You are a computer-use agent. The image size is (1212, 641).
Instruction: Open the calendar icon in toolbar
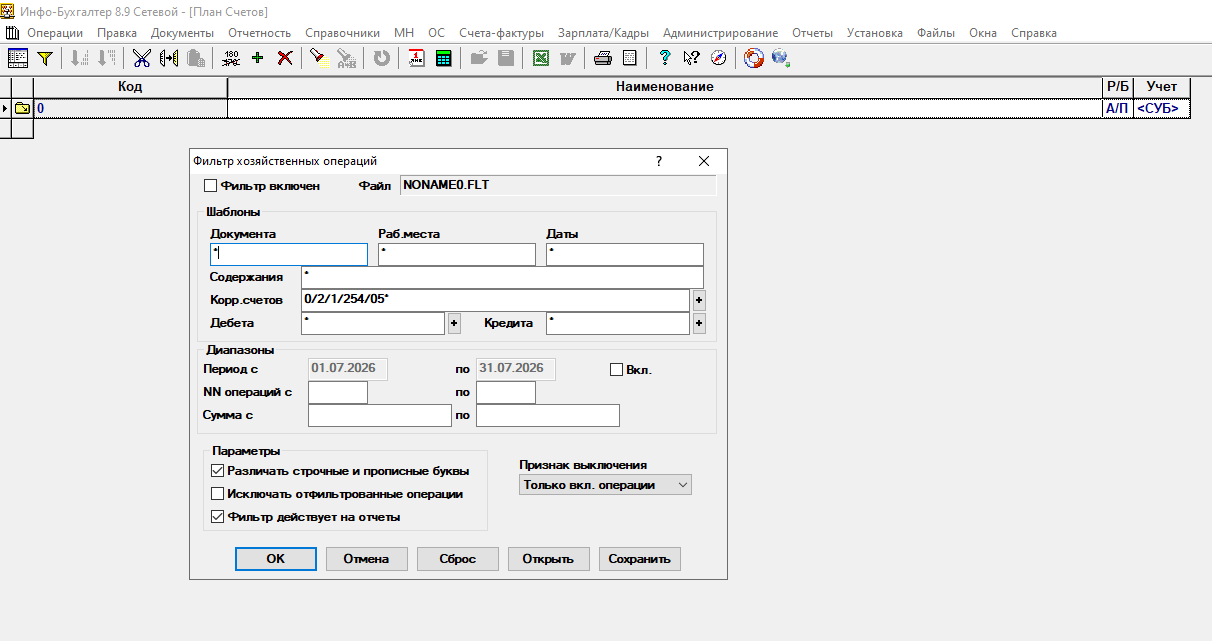[x=416, y=58]
